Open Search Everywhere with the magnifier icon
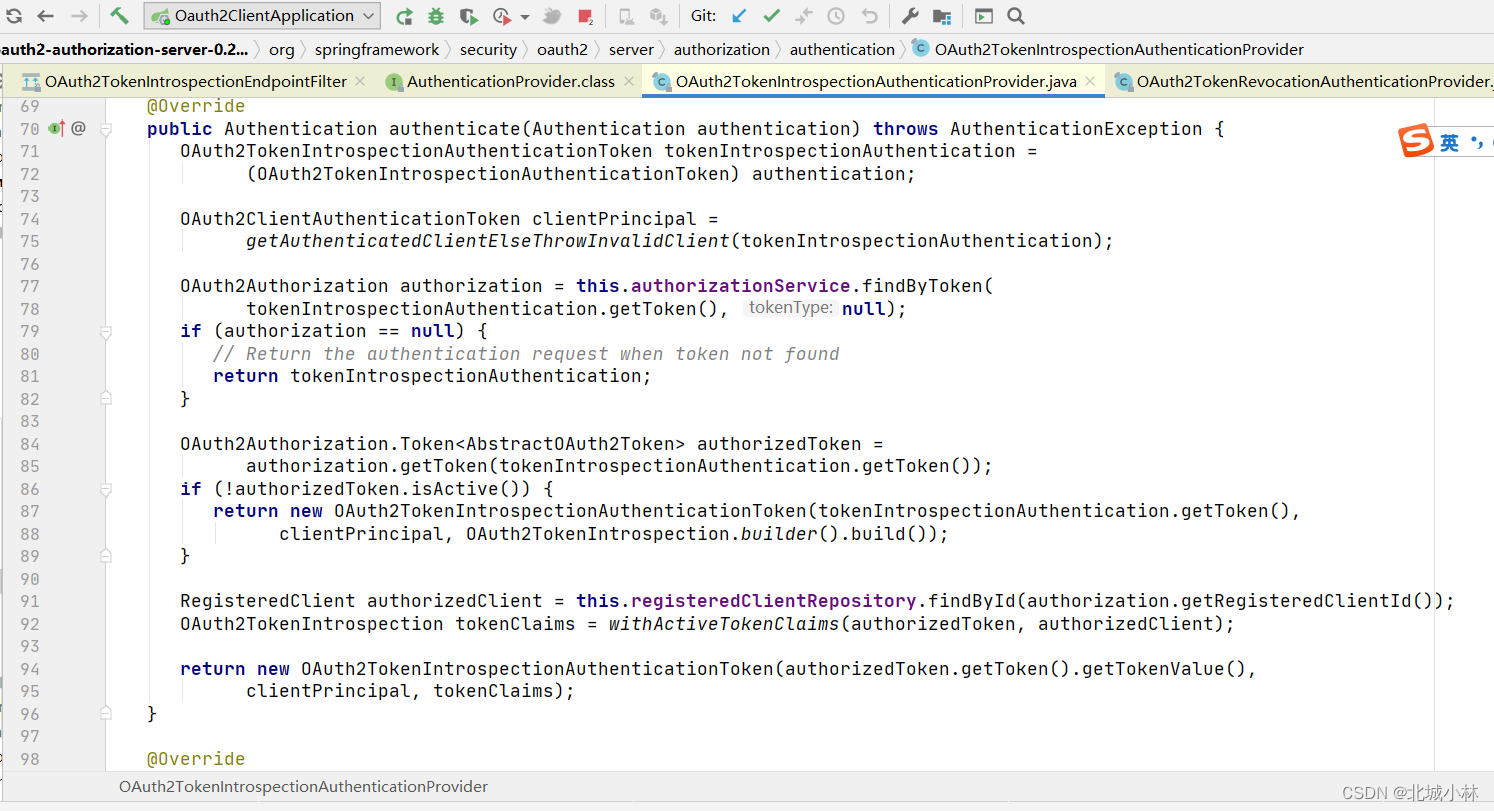Screen dimensions: 1494x811 [x=1016, y=16]
